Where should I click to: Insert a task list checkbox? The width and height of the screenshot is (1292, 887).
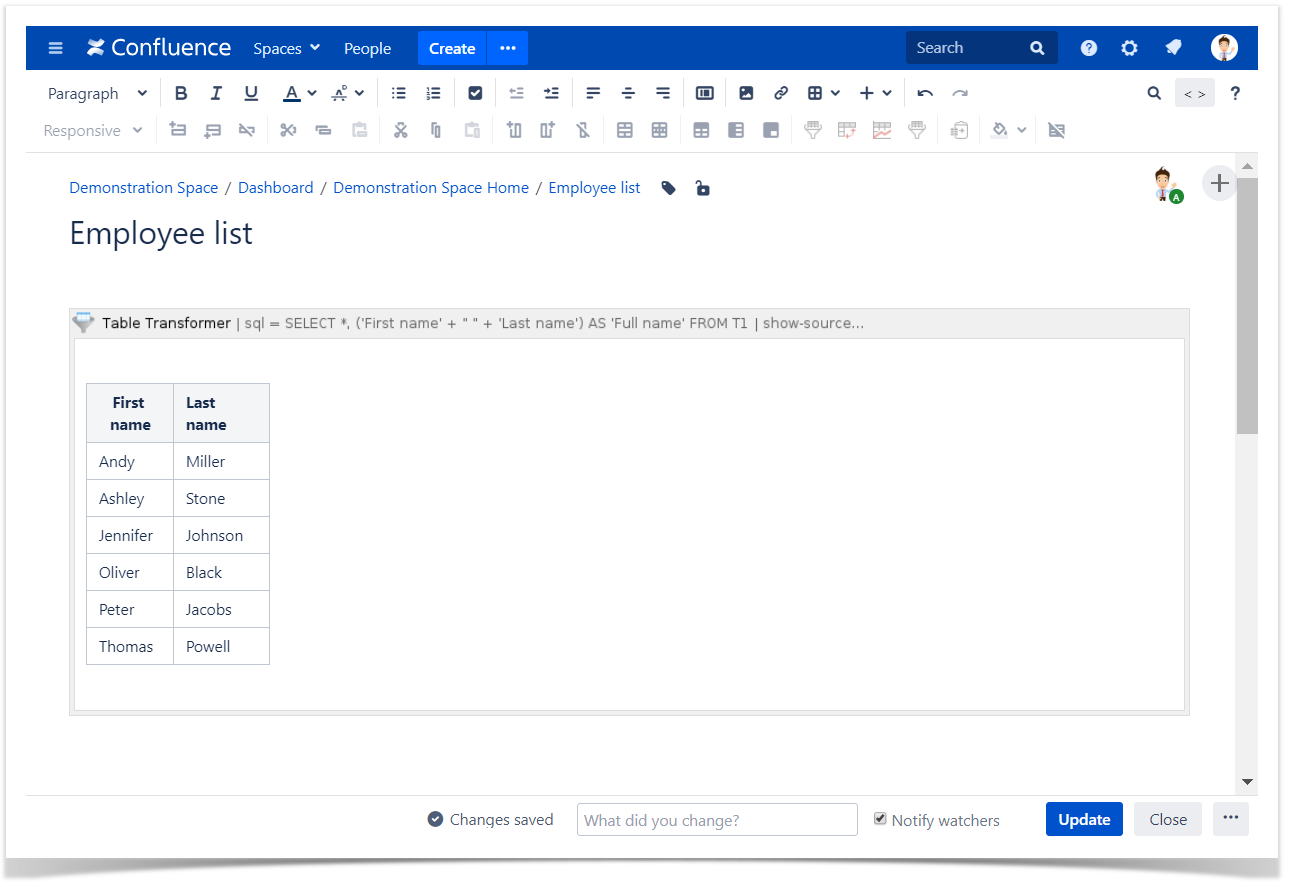[475, 93]
